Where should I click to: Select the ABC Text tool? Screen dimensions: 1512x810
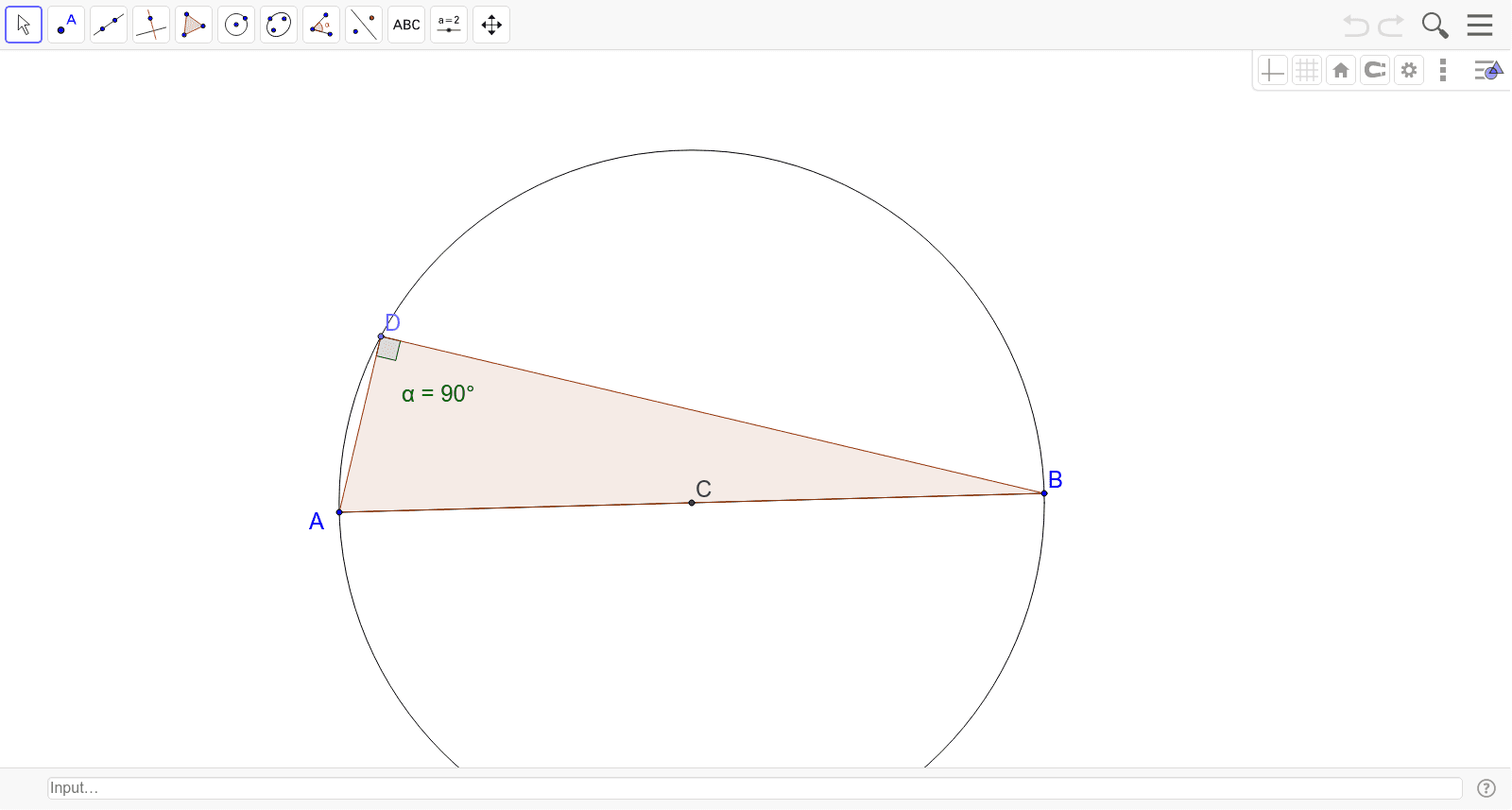406,25
